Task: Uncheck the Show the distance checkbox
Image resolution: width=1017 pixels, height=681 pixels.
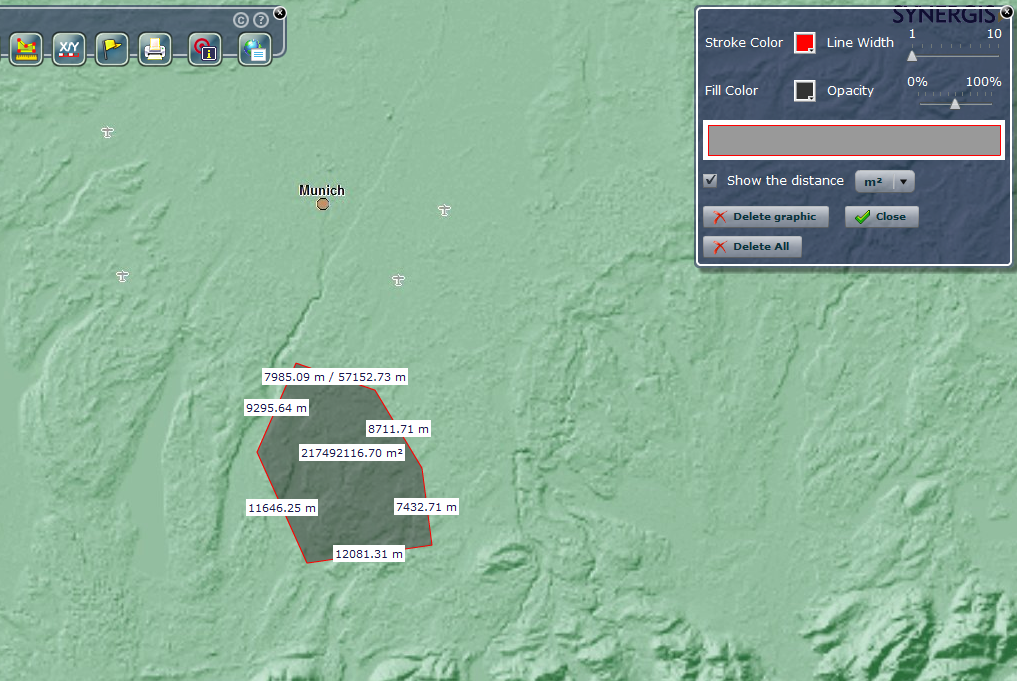Action: coord(711,181)
